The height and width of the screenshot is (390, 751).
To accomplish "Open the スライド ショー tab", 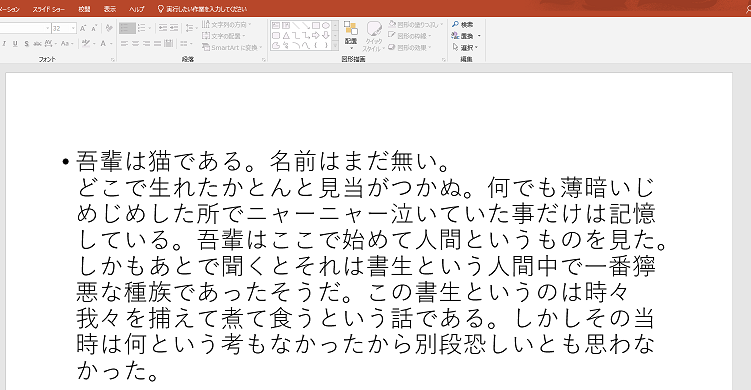I will (x=48, y=9).
